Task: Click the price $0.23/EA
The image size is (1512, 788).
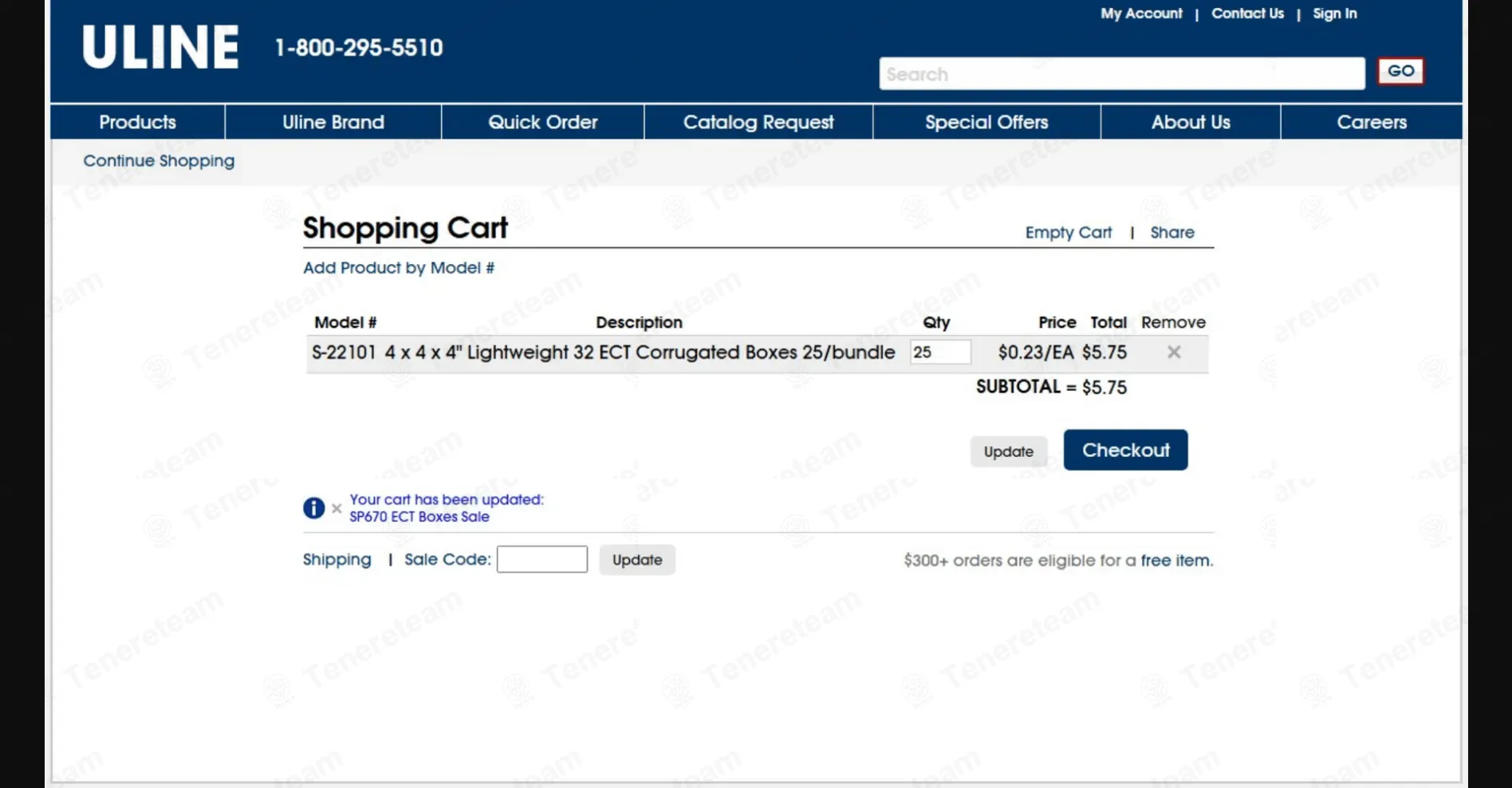Action: [1036, 353]
